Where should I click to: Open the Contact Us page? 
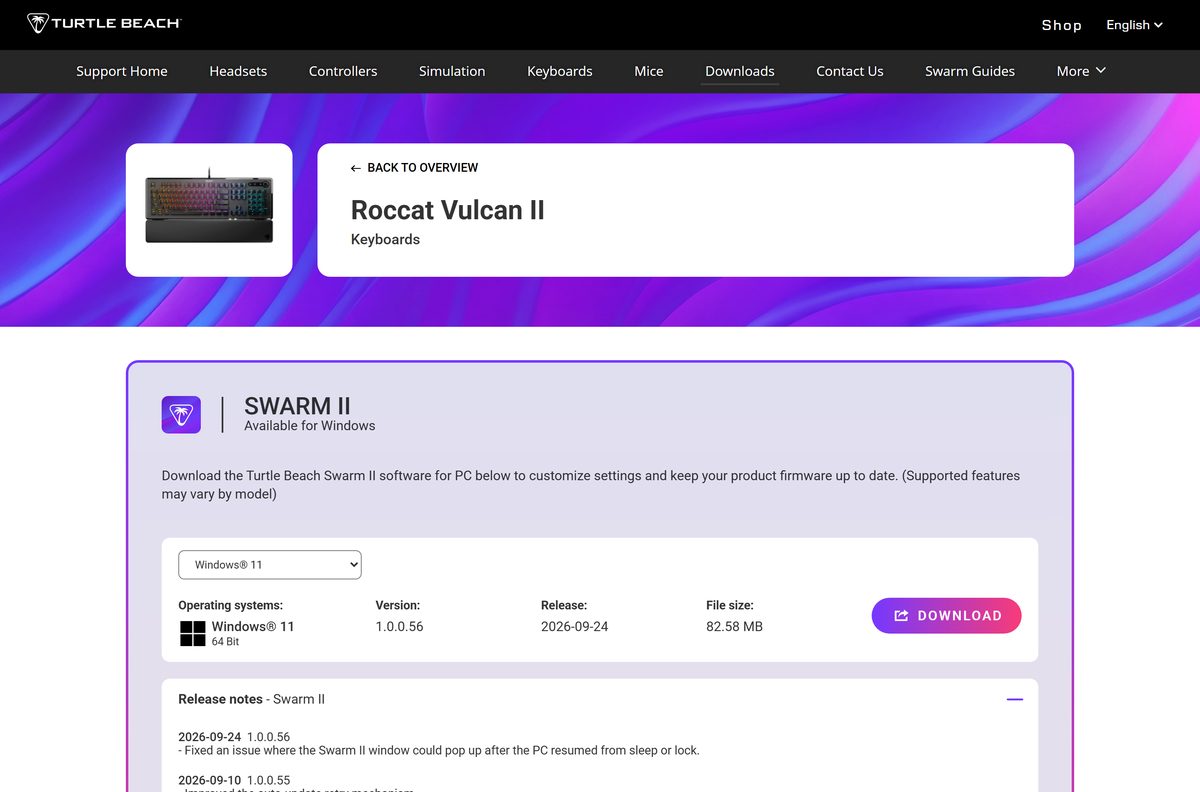(x=850, y=71)
